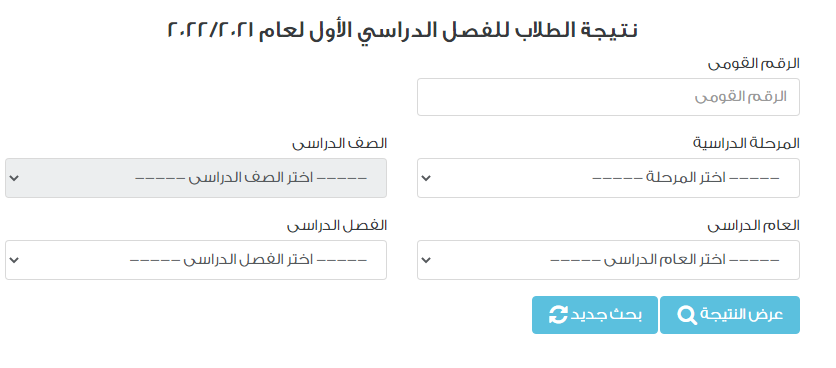This screenshot has width=836, height=368.
Task: Open the اختر العام الدراسى dropdown
Action: click(x=608, y=260)
